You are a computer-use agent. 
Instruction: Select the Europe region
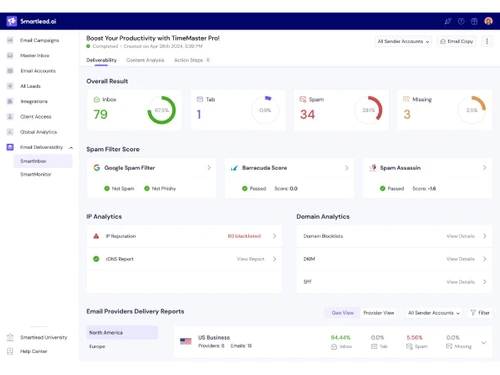pyautogui.click(x=97, y=347)
